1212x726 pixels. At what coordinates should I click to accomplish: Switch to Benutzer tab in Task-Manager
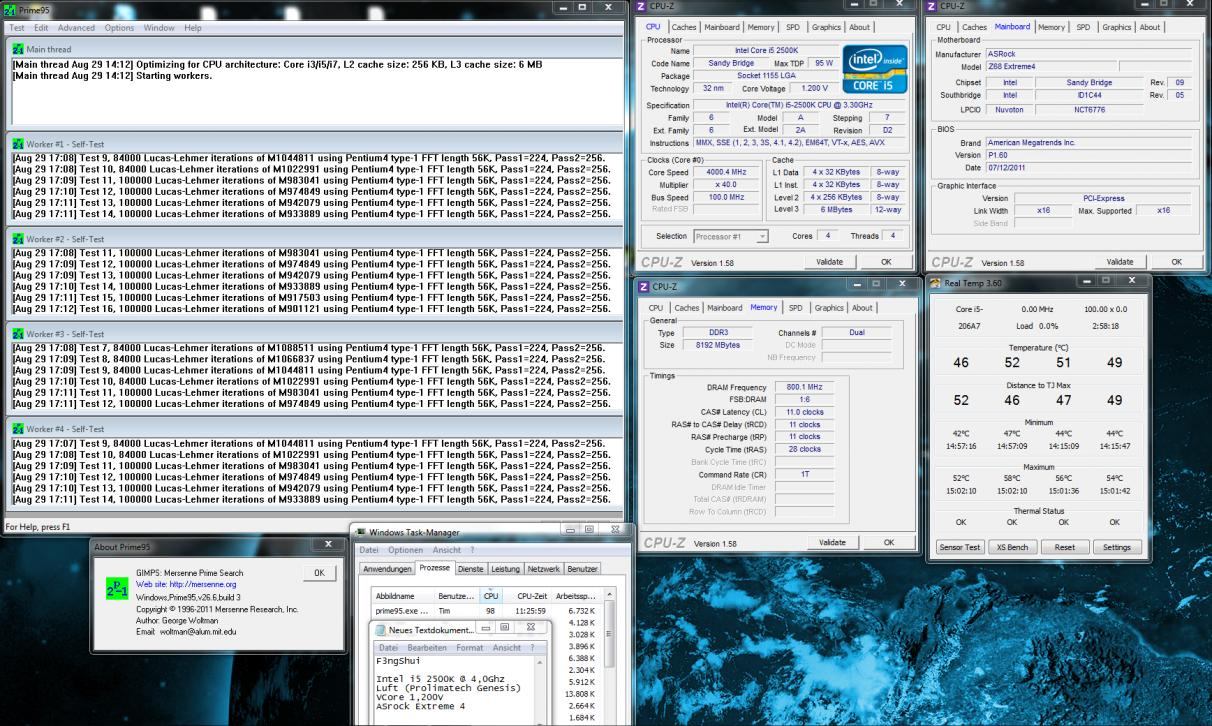583,569
